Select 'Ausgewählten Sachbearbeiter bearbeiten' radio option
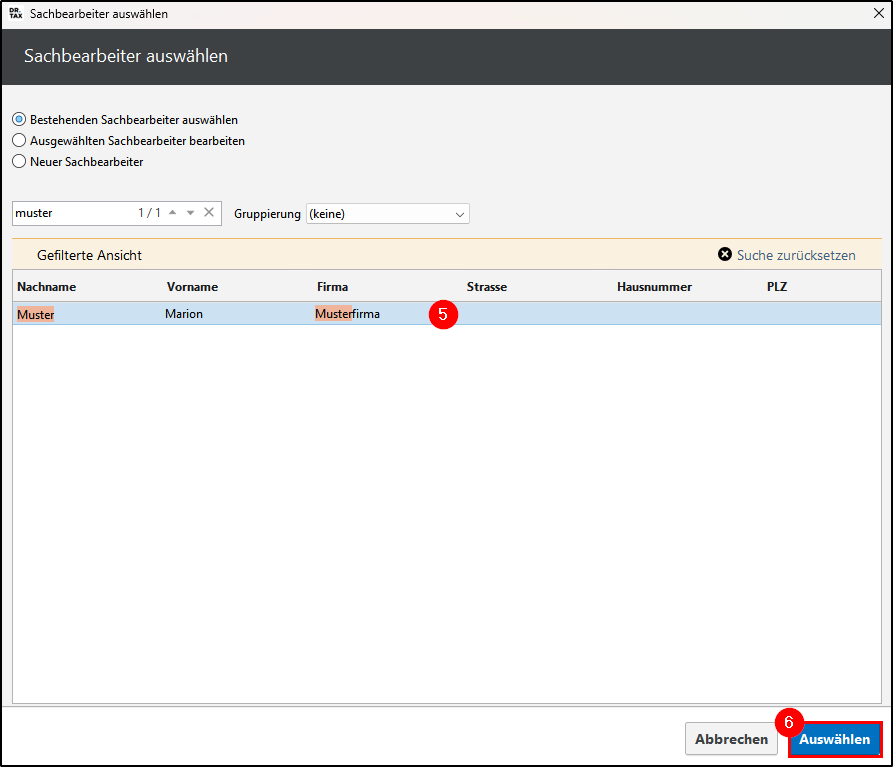This screenshot has width=893, height=767. (x=19, y=141)
